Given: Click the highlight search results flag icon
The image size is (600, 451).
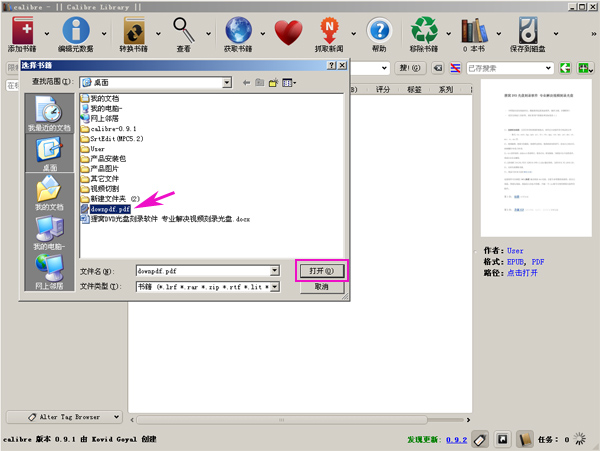Looking at the screenshot, I should pos(455,68).
